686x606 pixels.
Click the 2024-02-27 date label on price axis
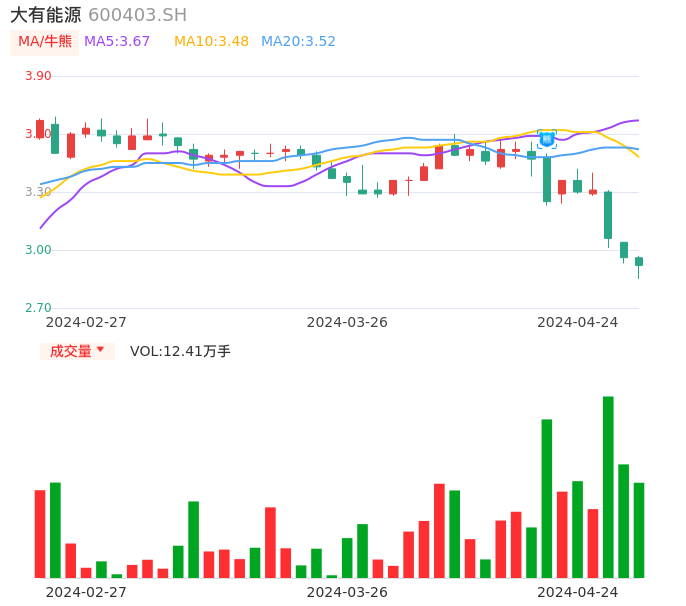pos(86,322)
